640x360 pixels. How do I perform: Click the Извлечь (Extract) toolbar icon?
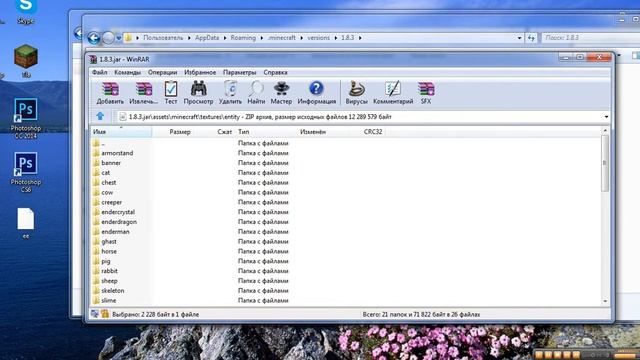click(x=143, y=93)
